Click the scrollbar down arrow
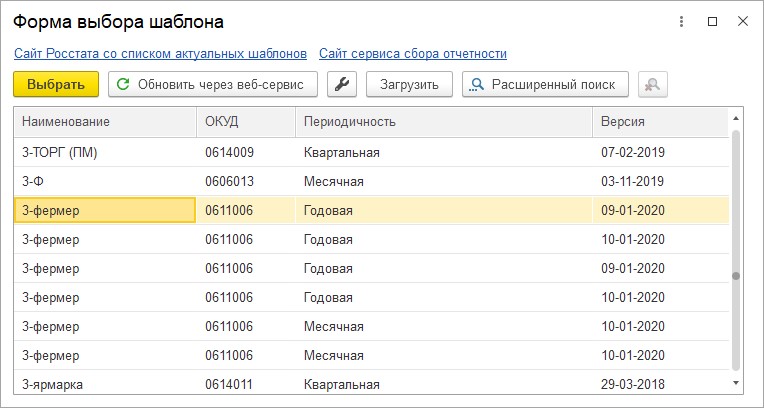This screenshot has height=408, width=764. [x=736, y=383]
